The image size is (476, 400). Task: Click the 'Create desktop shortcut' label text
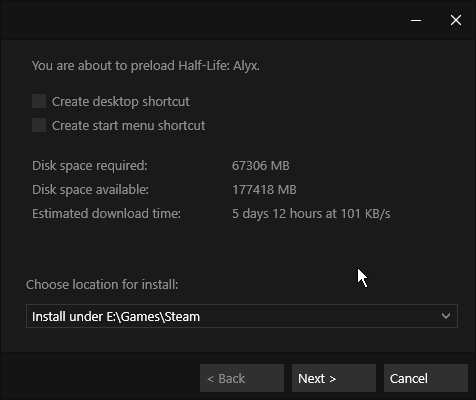pyautogui.click(x=121, y=101)
